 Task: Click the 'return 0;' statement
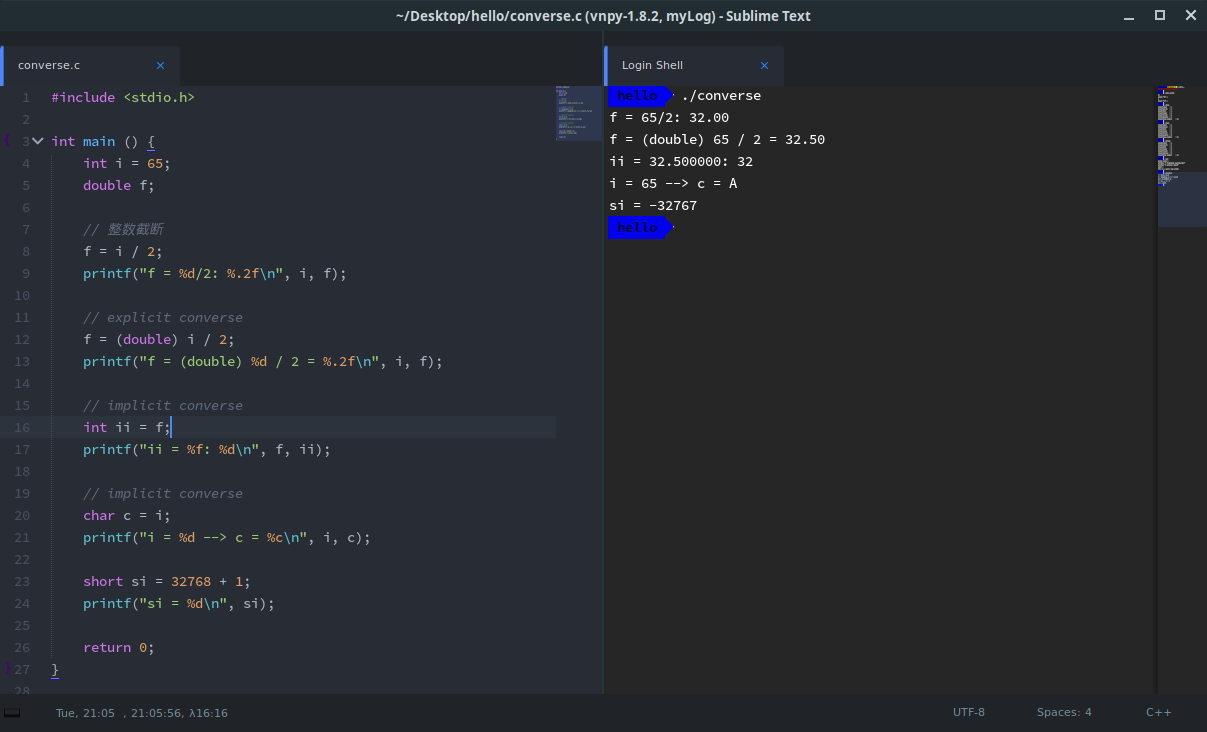tap(119, 647)
